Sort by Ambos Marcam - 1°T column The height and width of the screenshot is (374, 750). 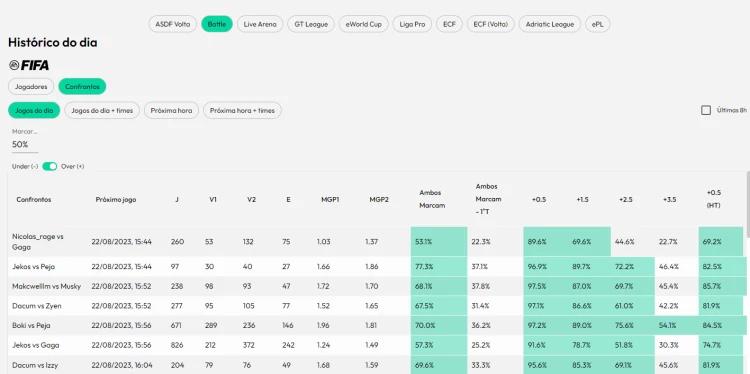point(488,198)
